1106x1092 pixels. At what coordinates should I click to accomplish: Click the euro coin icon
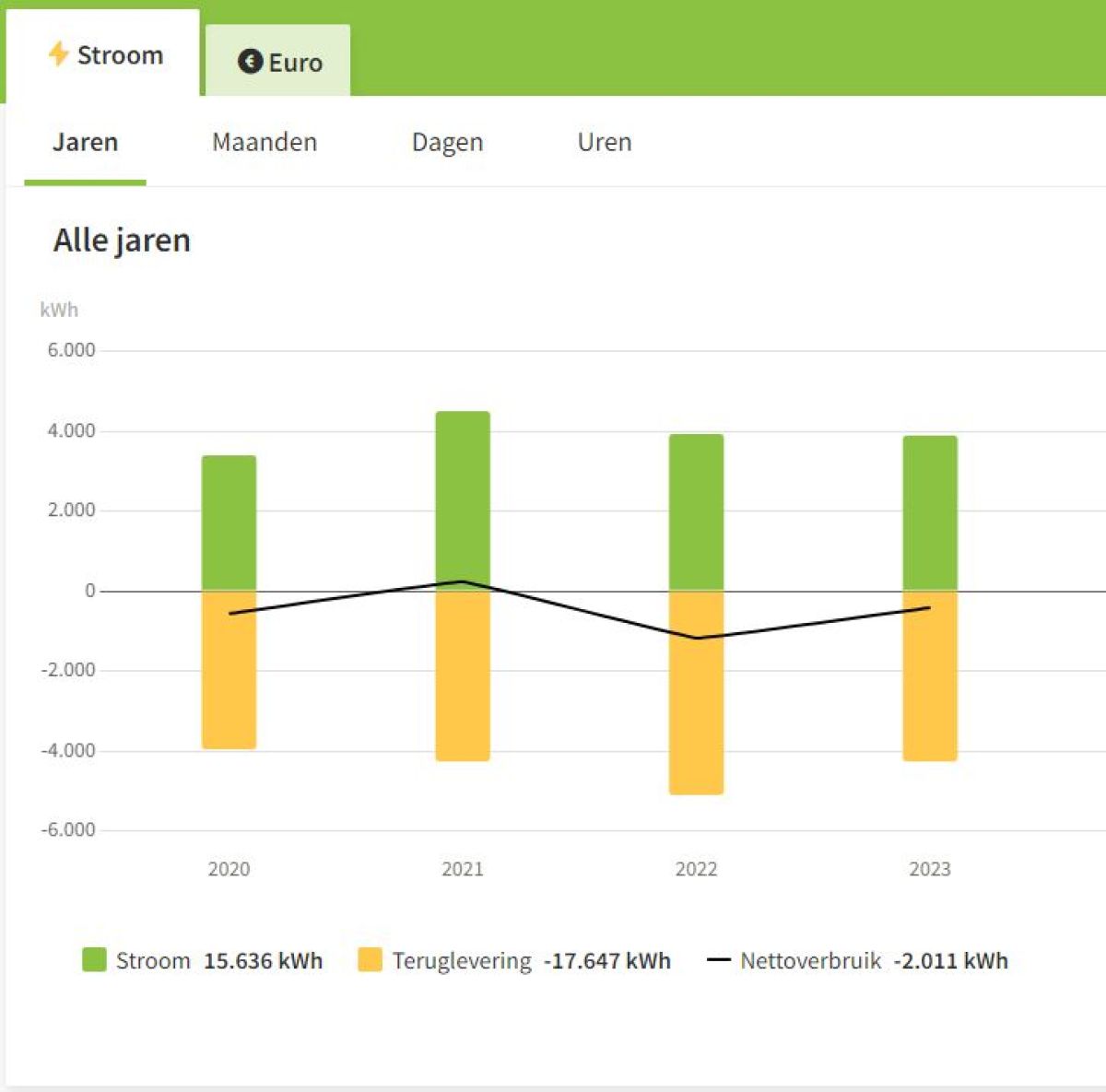coord(250,62)
